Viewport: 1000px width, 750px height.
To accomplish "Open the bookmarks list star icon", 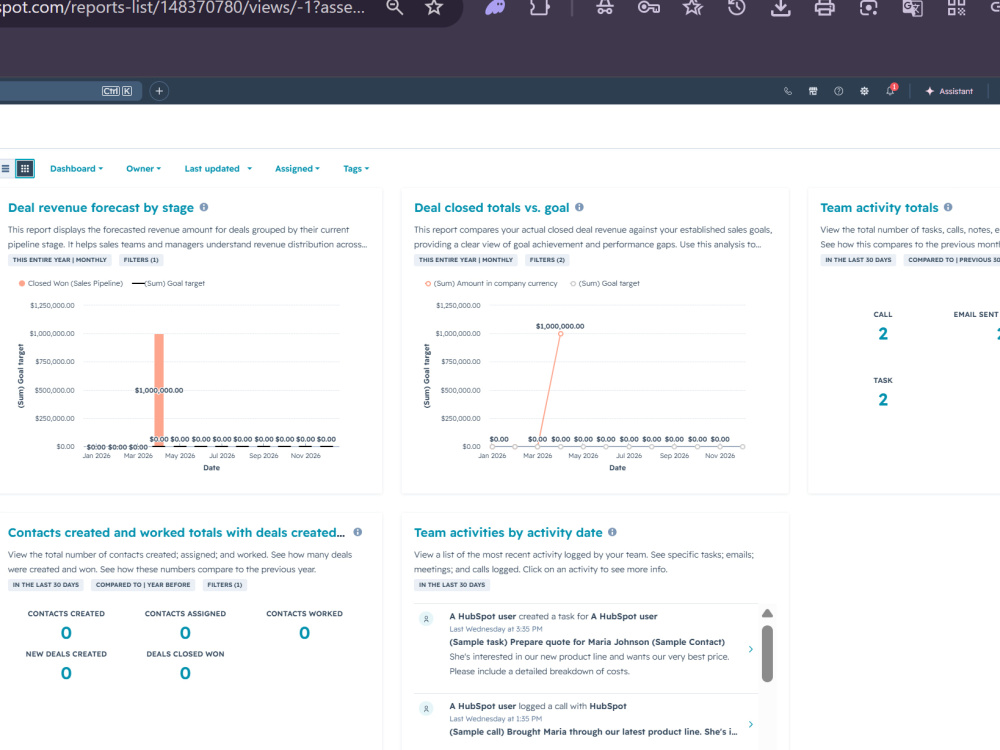I will (693, 8).
